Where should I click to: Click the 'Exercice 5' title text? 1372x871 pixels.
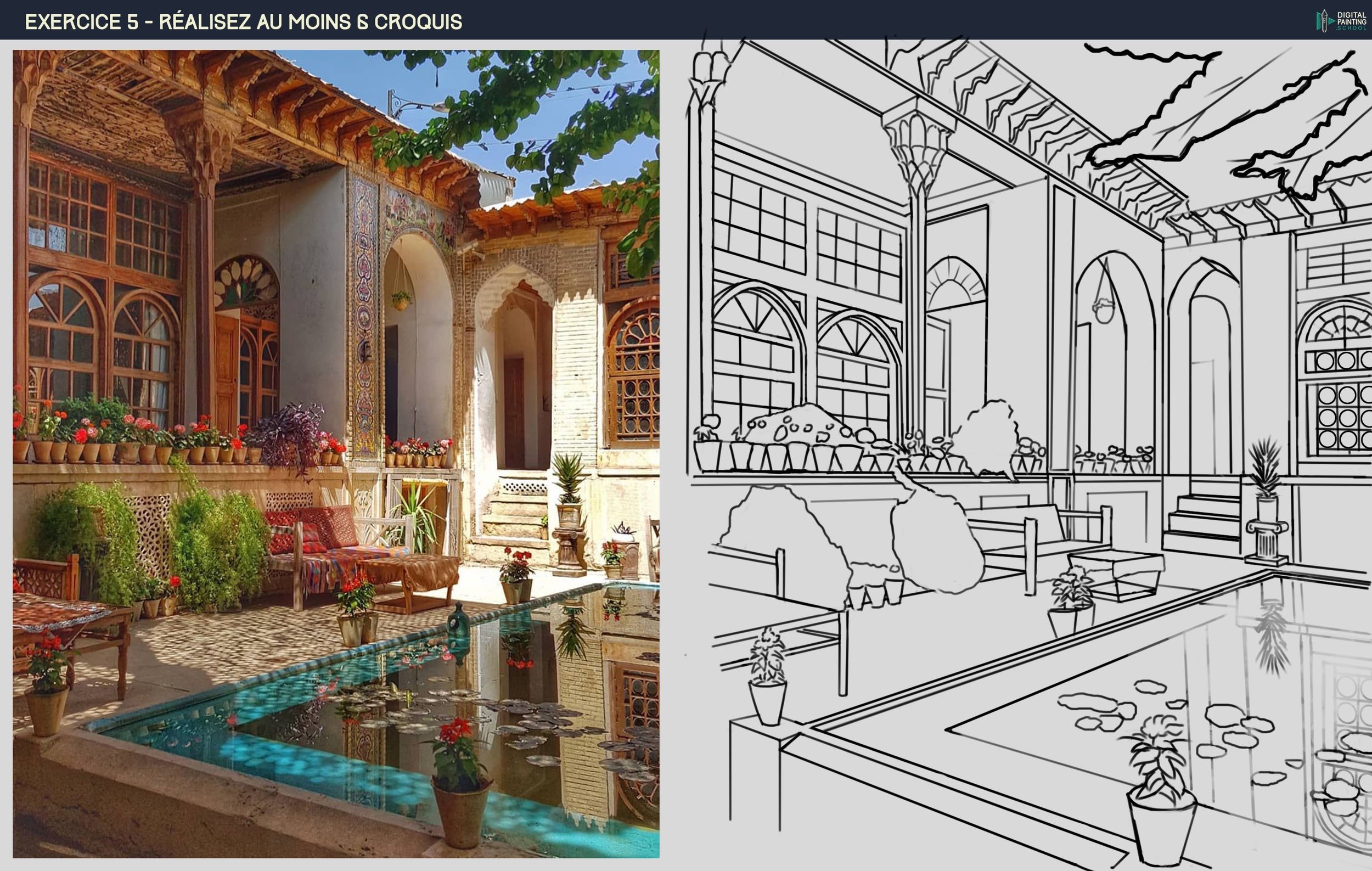(82, 21)
